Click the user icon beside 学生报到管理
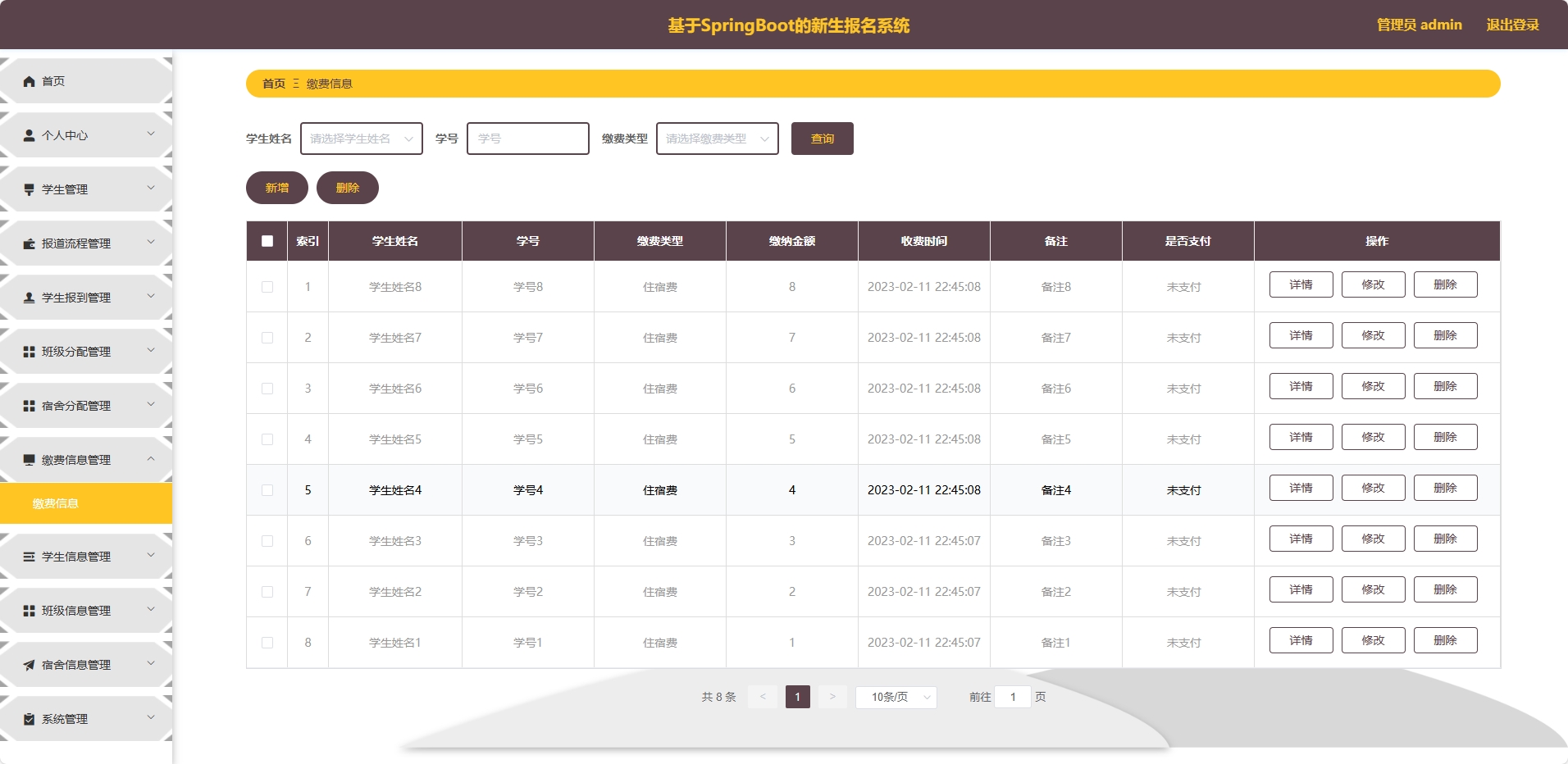The width and height of the screenshot is (1568, 764). click(30, 298)
